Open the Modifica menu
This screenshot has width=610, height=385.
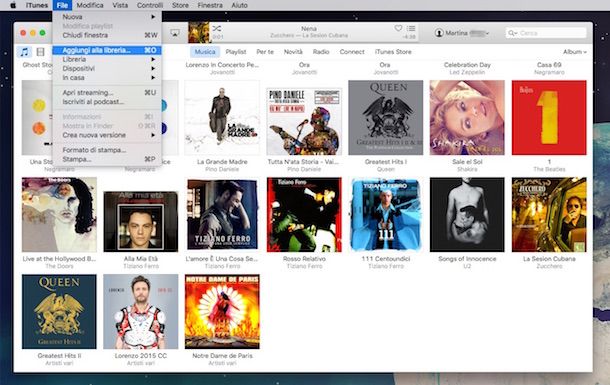click(90, 5)
